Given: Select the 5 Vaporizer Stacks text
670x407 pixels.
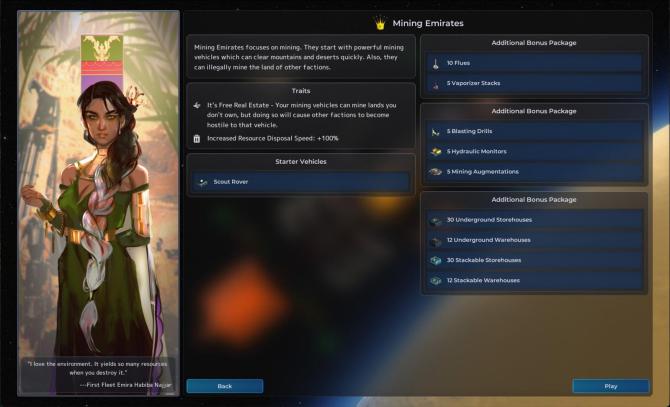Looking at the screenshot, I should [473, 83].
